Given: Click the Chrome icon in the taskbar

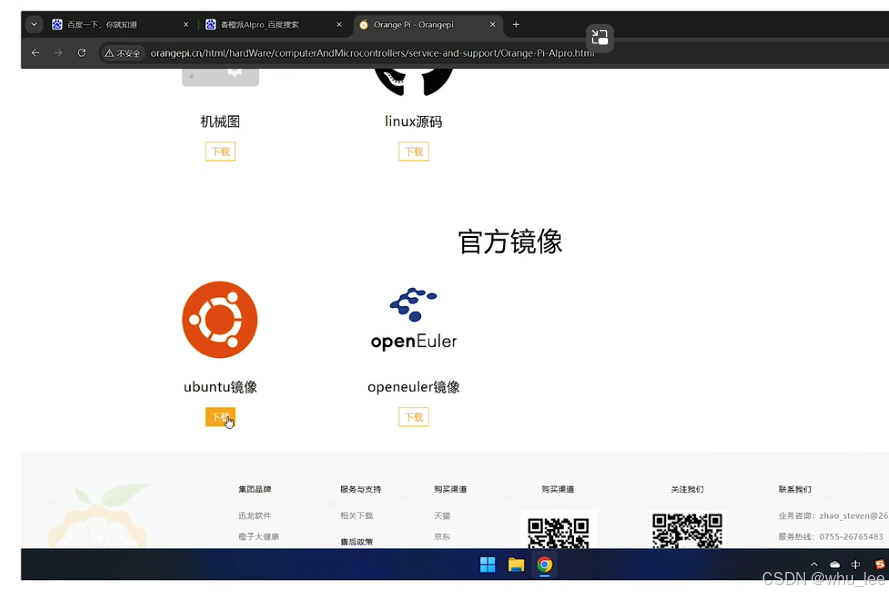Looking at the screenshot, I should pyautogui.click(x=545, y=565).
